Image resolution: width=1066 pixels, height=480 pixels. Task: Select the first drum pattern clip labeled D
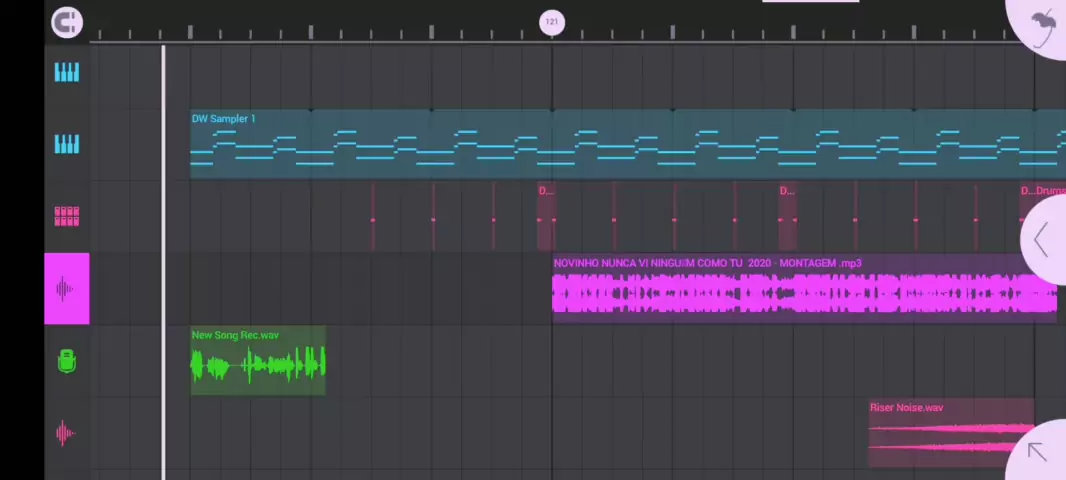546,216
